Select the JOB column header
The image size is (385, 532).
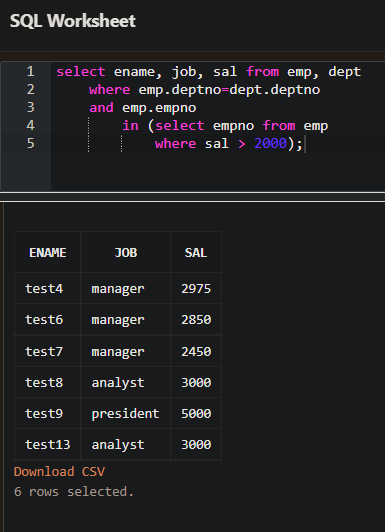coord(126,252)
